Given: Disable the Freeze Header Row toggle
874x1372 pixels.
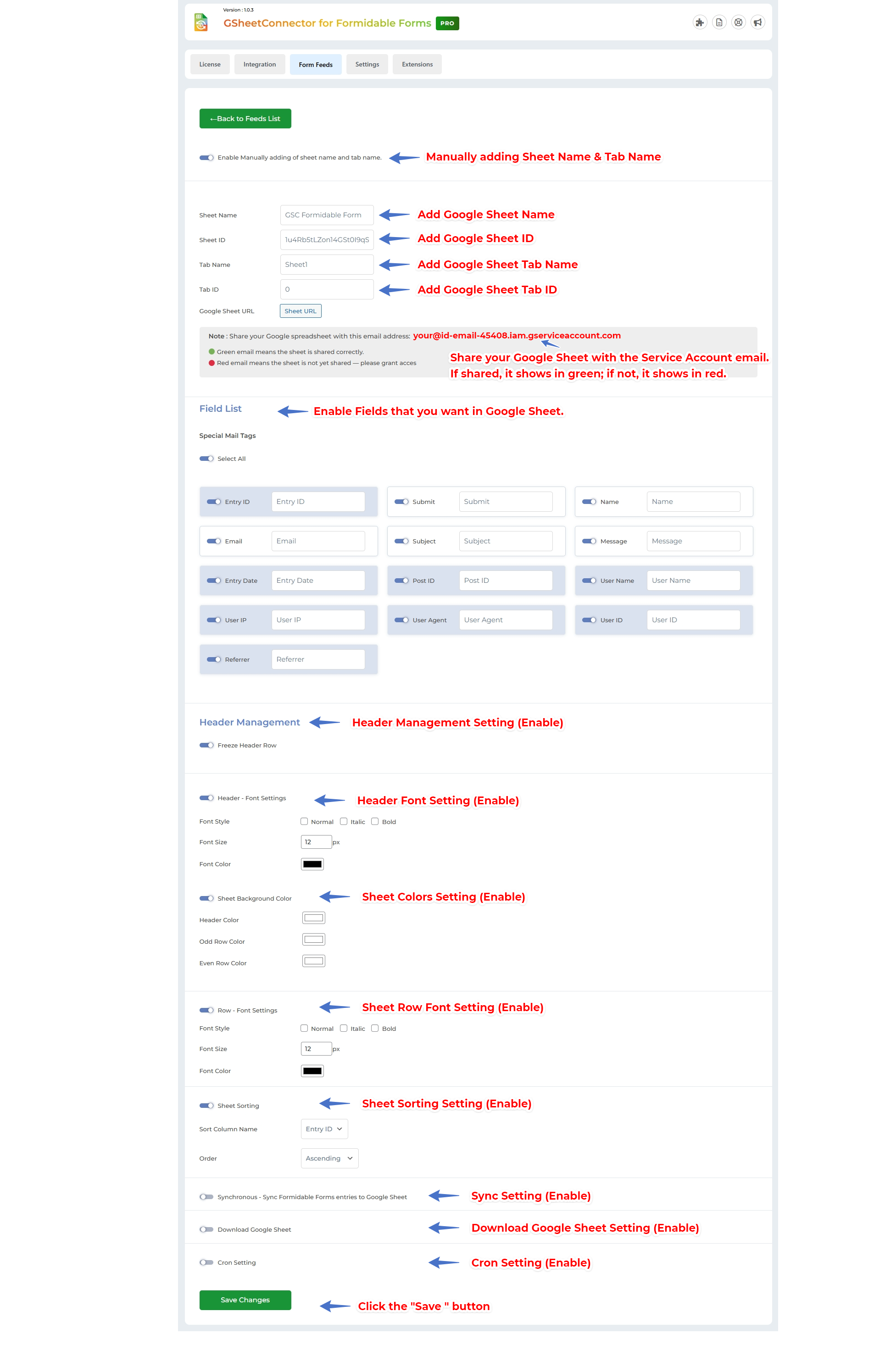Looking at the screenshot, I should click(x=206, y=745).
